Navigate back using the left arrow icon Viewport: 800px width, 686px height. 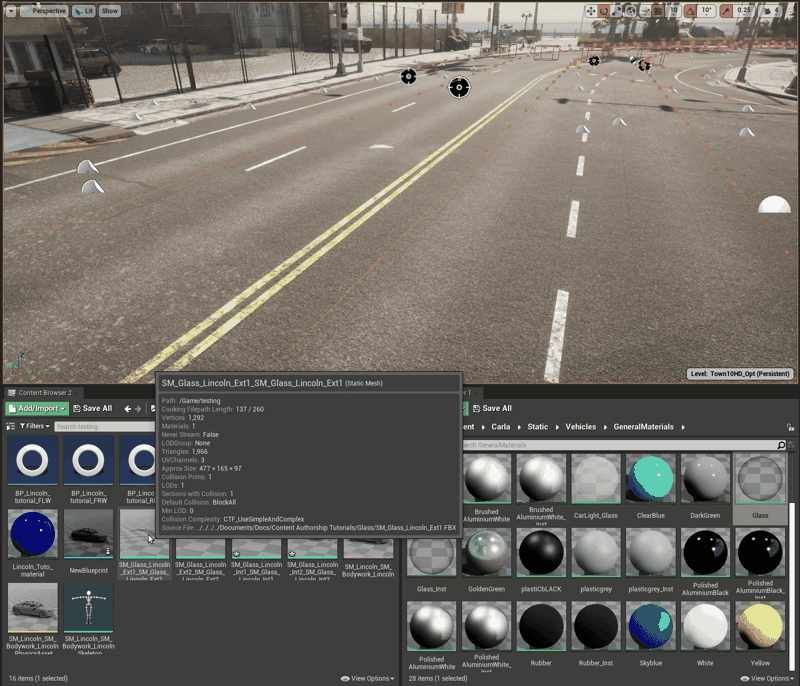click(x=128, y=408)
